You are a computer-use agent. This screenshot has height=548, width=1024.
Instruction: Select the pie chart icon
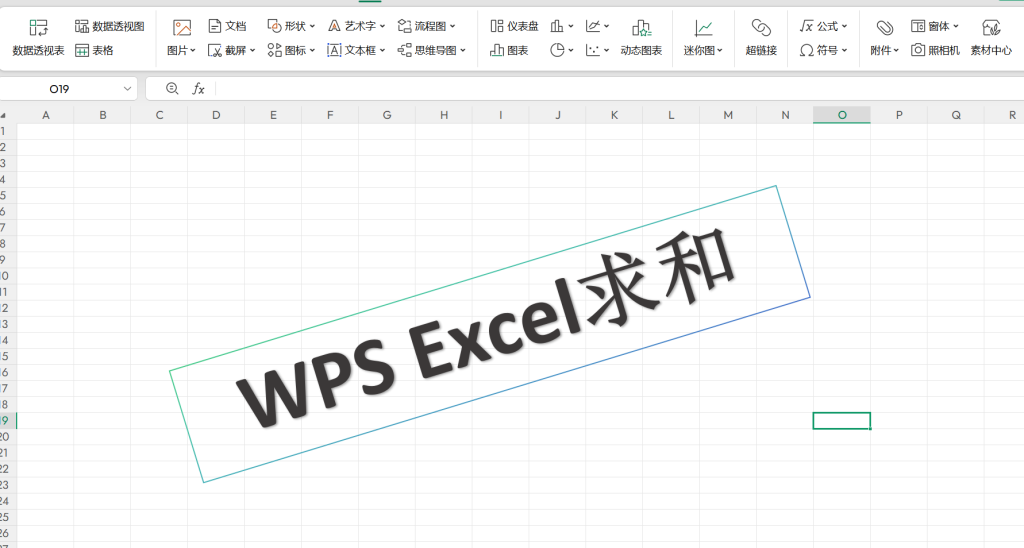[x=557, y=50]
